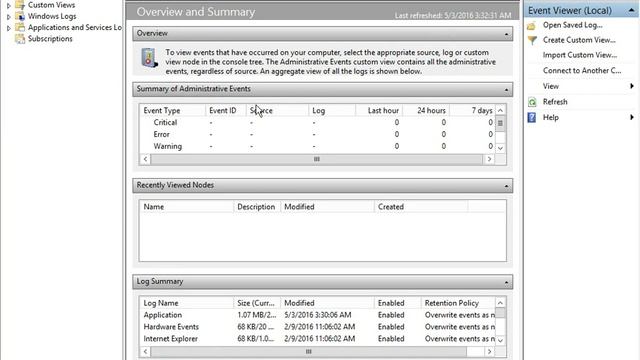640x360 pixels.
Task: Sort by Event ID column header
Action: [226, 111]
